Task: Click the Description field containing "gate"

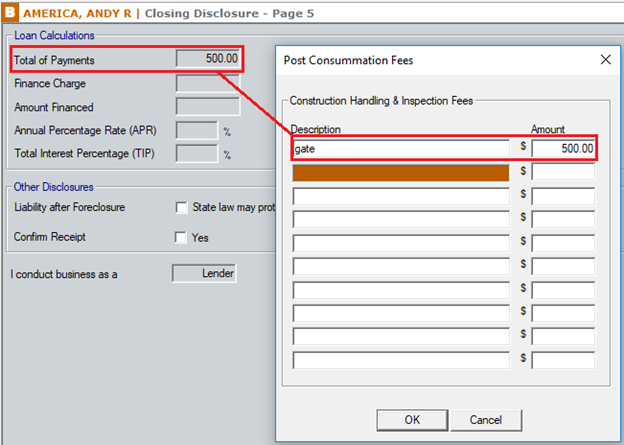Action: point(401,149)
